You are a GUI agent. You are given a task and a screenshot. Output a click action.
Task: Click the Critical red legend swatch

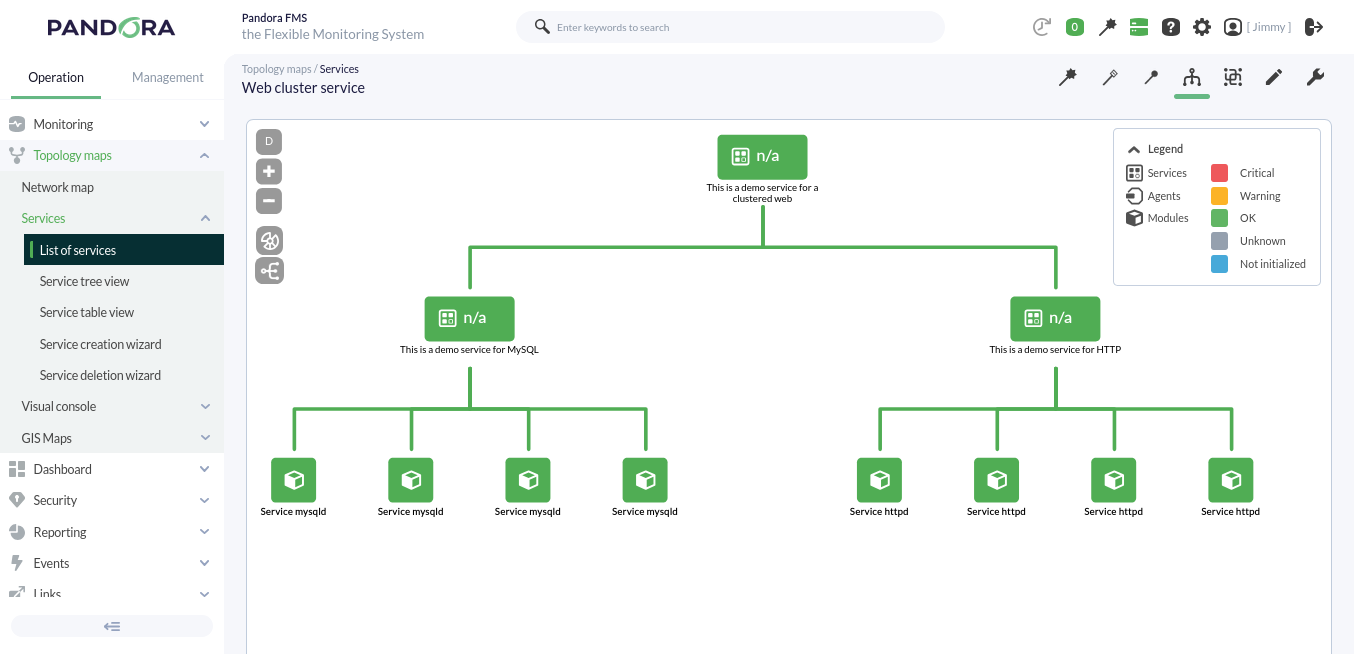(x=1219, y=173)
